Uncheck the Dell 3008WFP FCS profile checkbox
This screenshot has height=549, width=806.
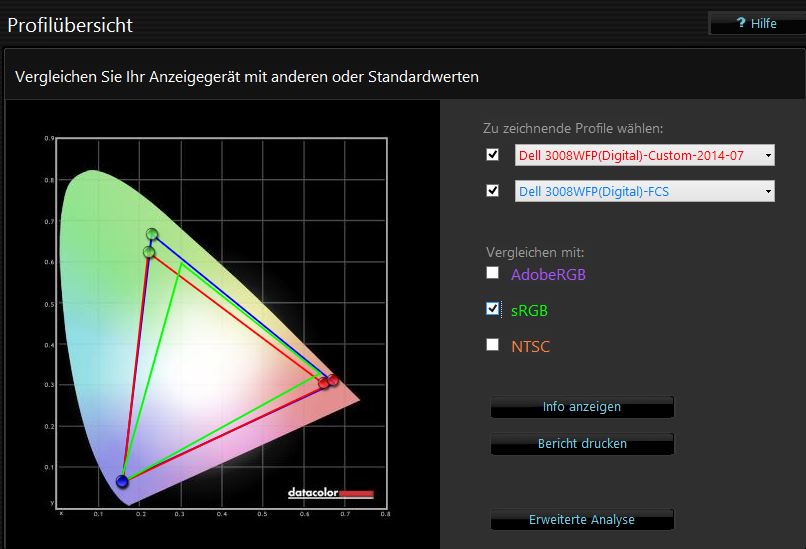tap(492, 190)
